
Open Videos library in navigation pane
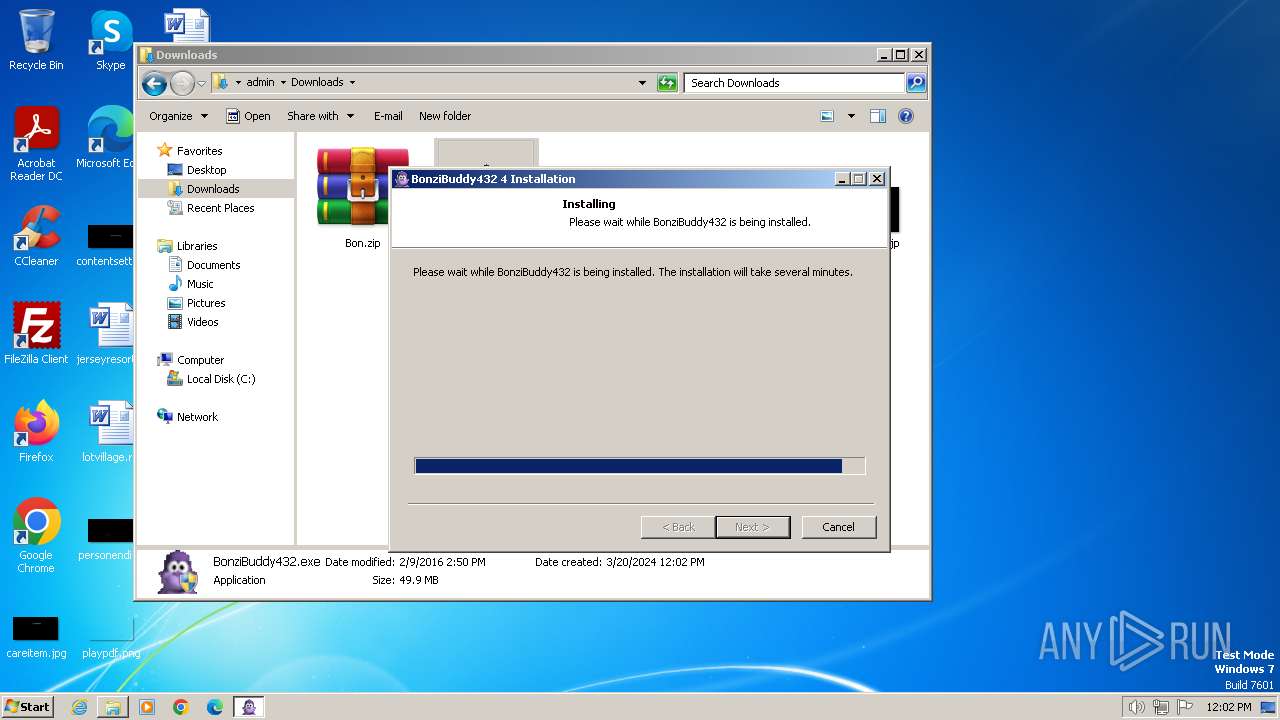[202, 322]
